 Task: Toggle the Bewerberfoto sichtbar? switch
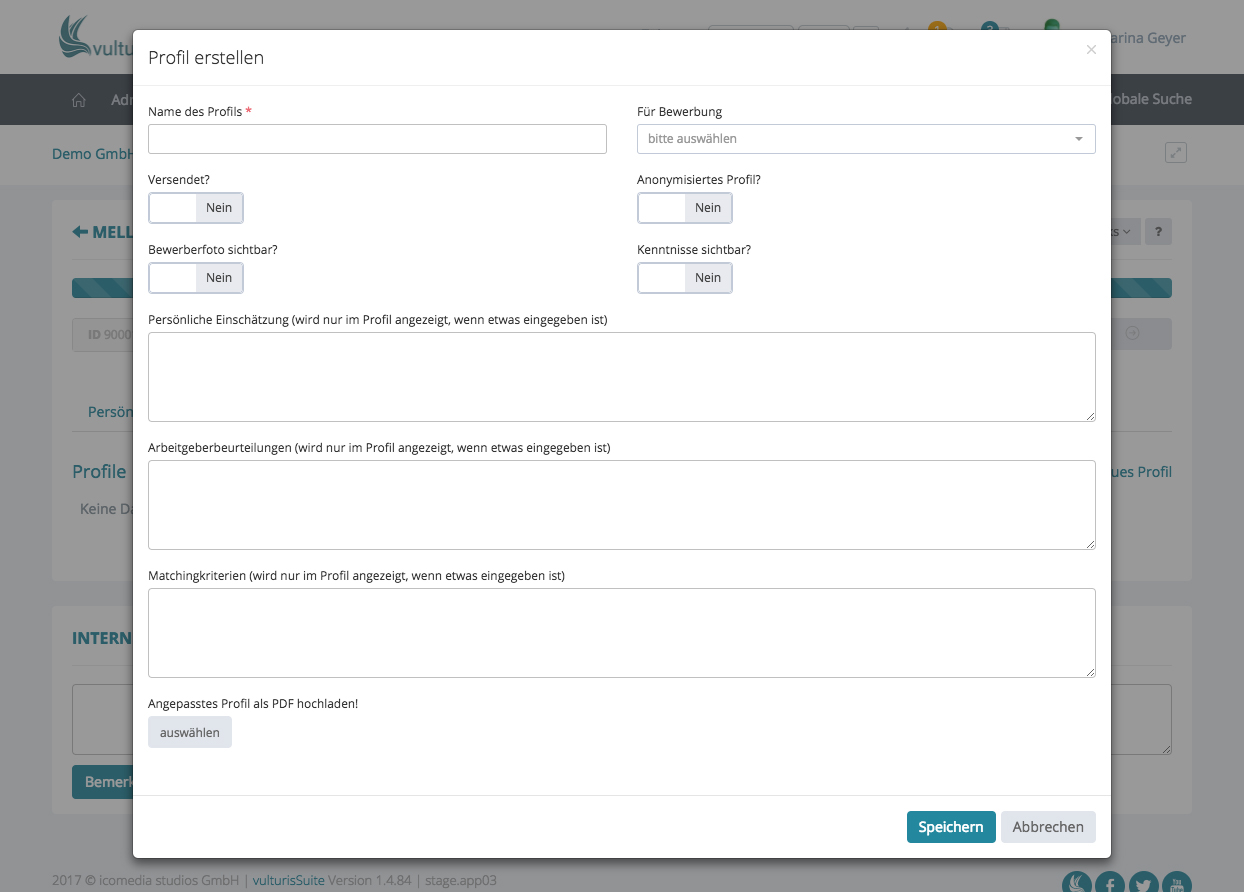tap(196, 278)
